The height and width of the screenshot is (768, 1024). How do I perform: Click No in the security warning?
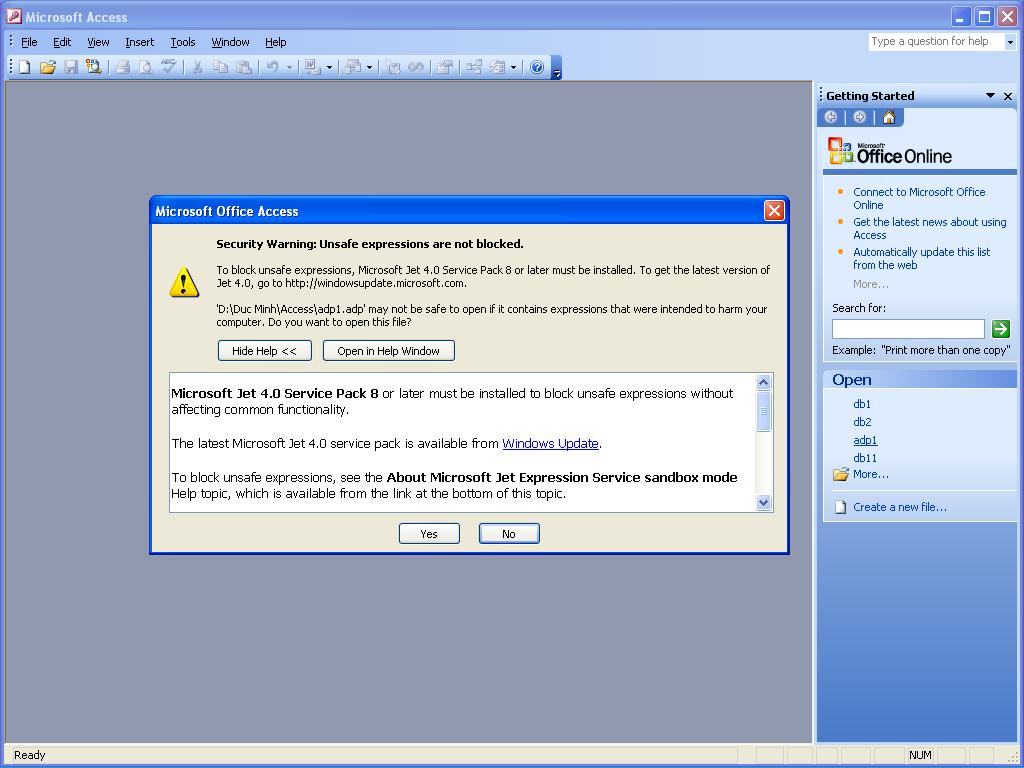(x=509, y=534)
